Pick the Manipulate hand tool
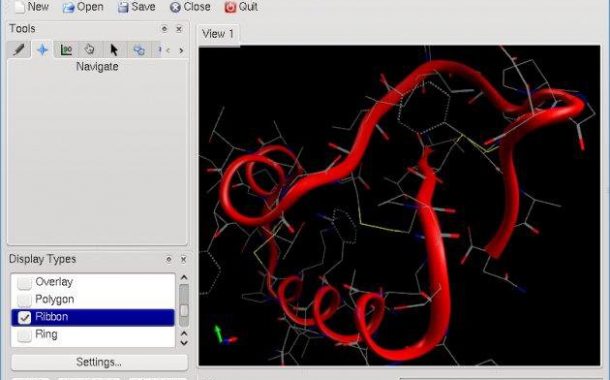Image resolution: width=610 pixels, height=380 pixels. (89, 50)
